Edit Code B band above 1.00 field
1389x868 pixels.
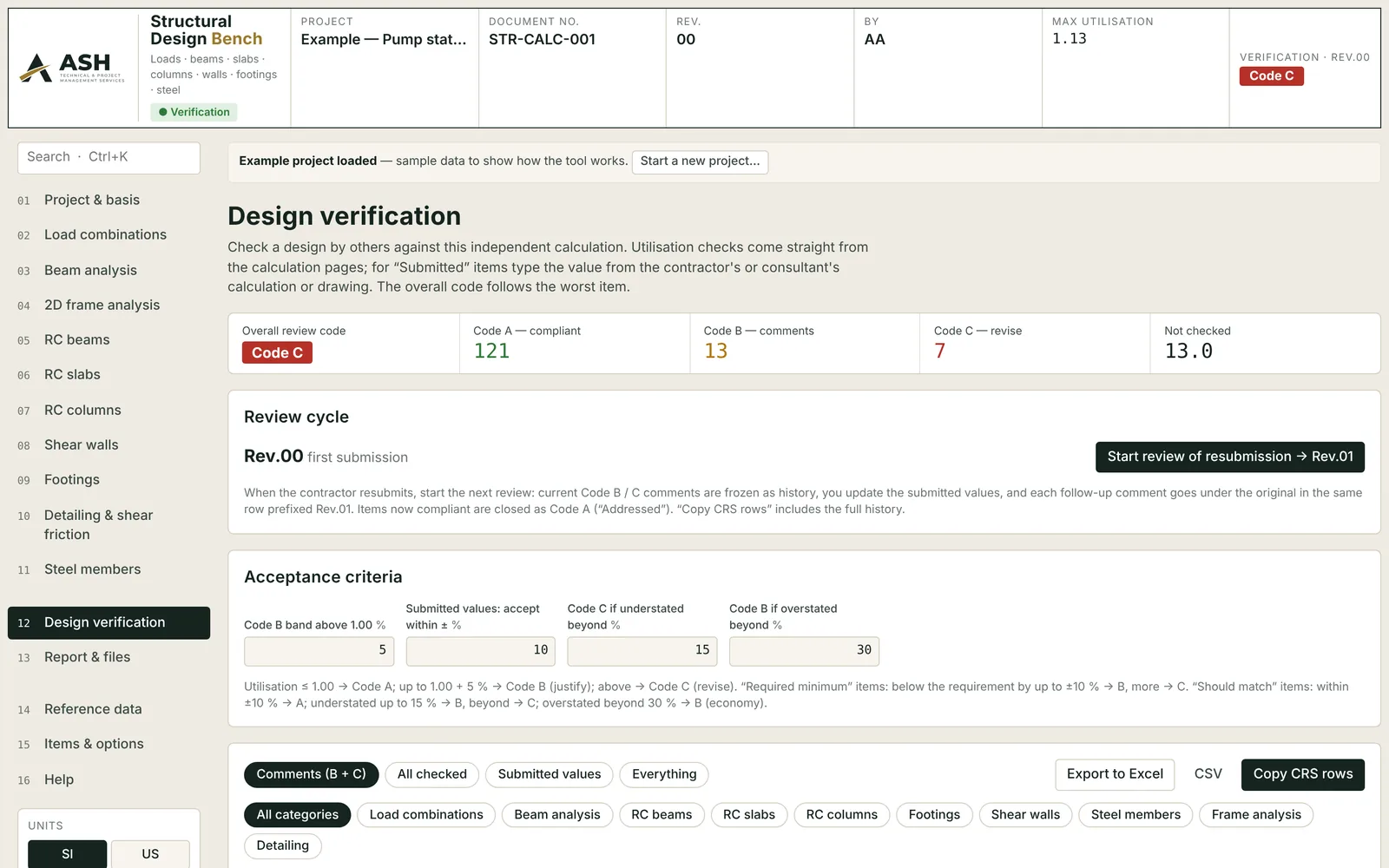(x=319, y=650)
